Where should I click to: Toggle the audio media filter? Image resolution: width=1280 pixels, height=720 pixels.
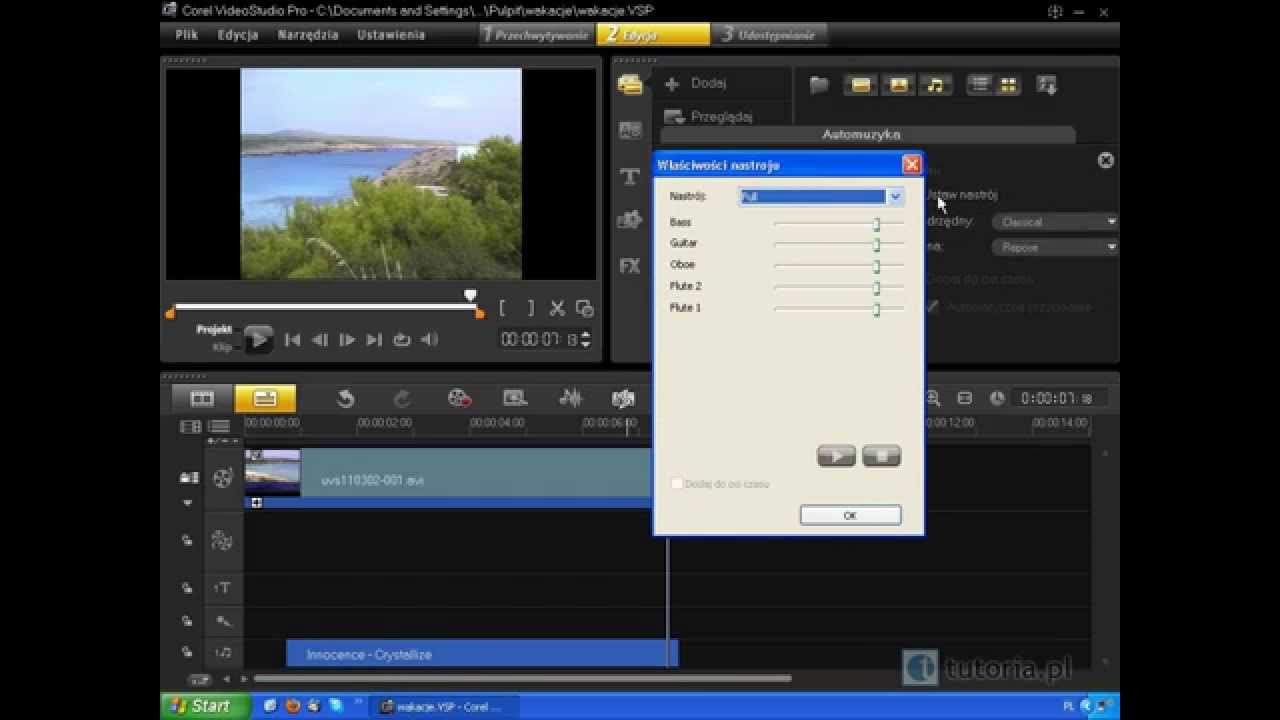click(x=935, y=85)
